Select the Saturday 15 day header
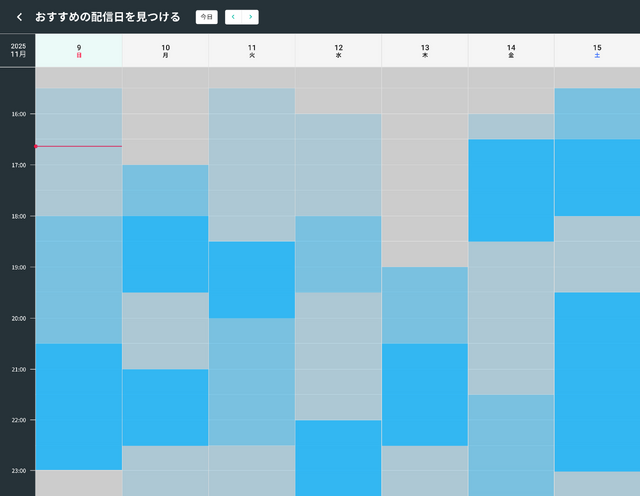Screen dimensions: 640x496 (x=597, y=51)
